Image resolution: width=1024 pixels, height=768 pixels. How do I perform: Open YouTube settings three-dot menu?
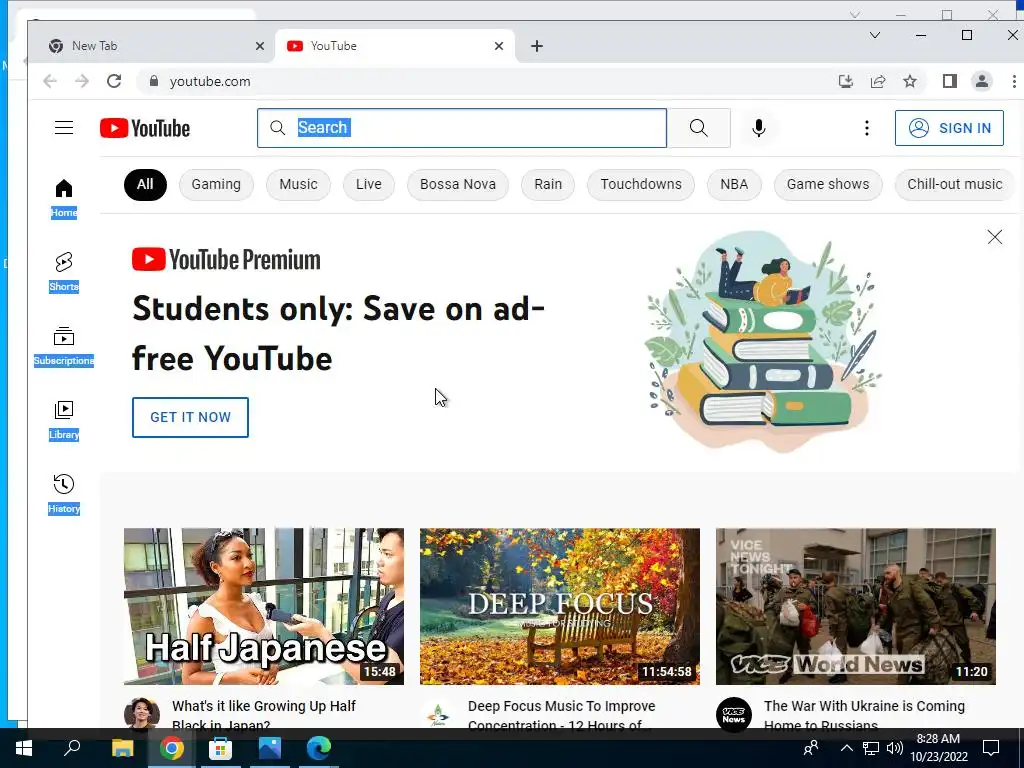(867, 128)
